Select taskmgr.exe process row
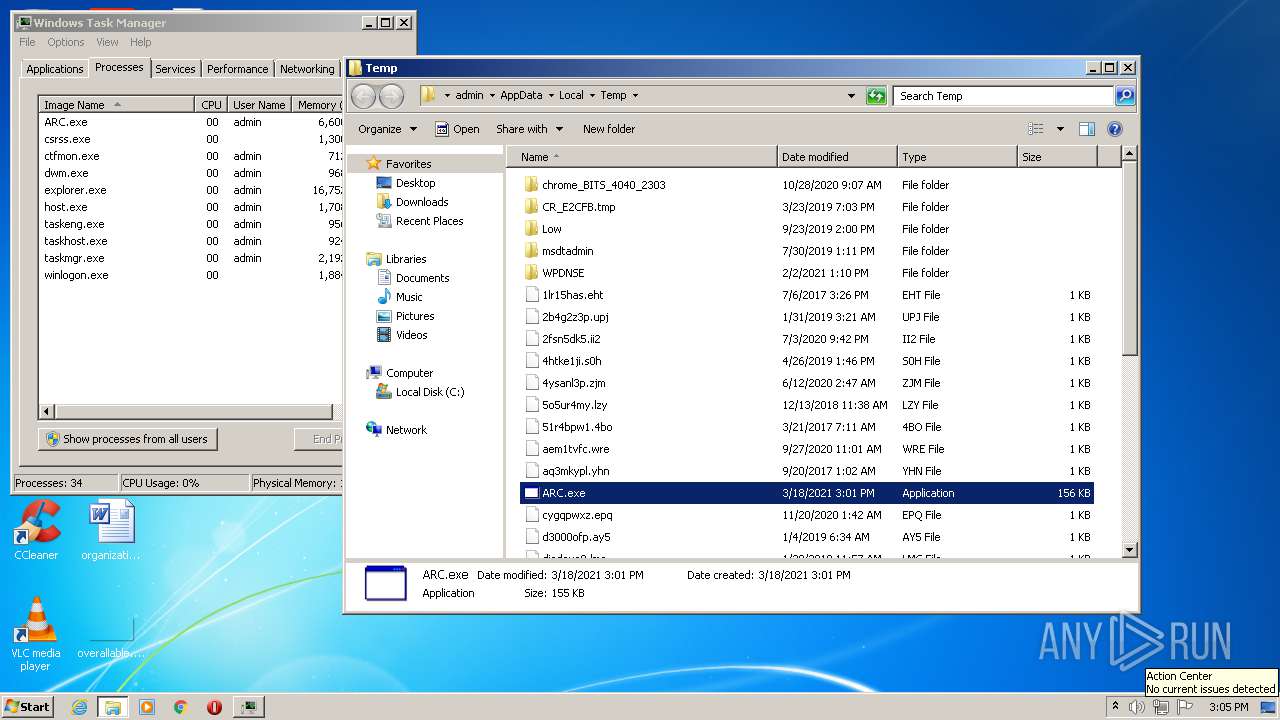The width and height of the screenshot is (1280, 720). (190, 258)
